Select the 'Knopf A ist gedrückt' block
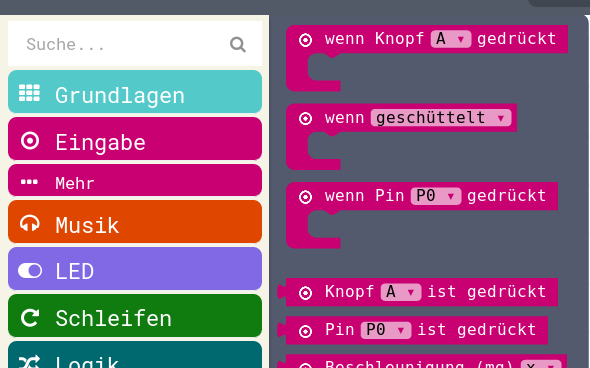 (x=418, y=292)
